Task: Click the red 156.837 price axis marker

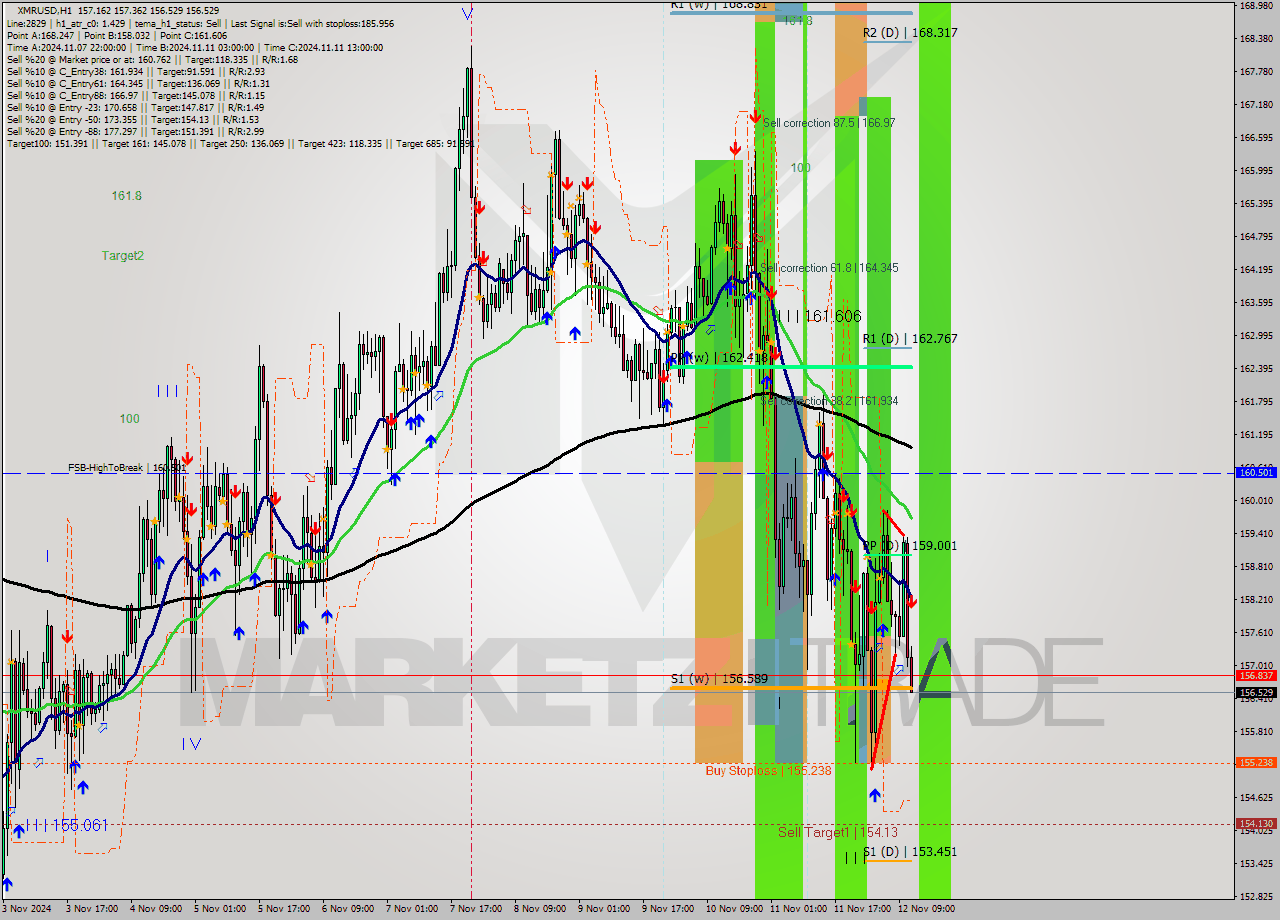Action: pyautogui.click(x=1256, y=675)
